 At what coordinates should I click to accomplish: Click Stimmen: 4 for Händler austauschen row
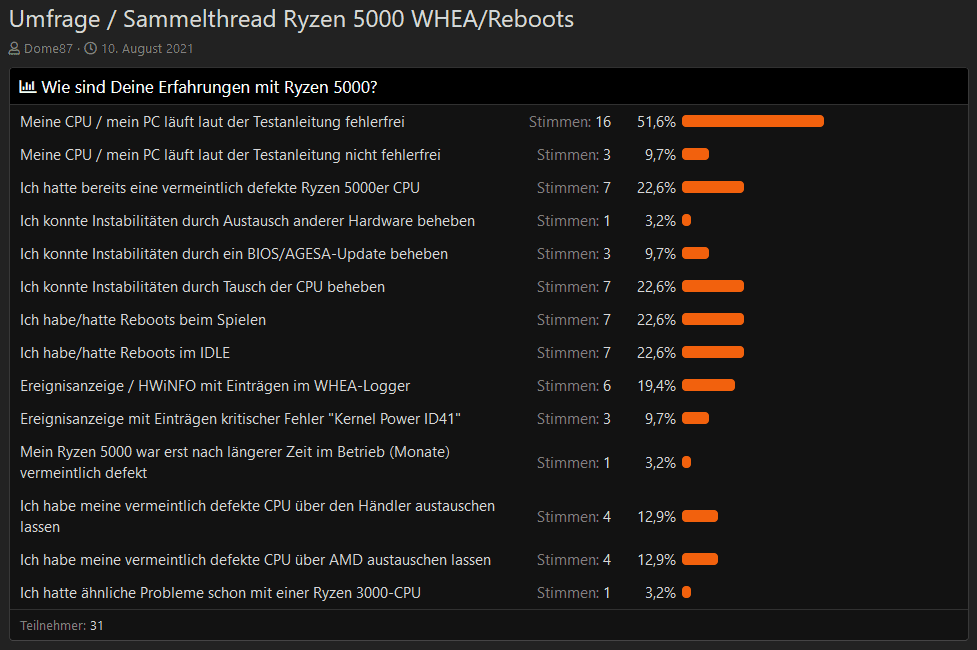574,517
